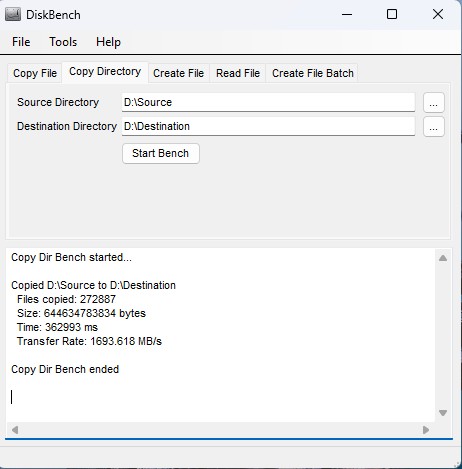Click the 'Size: 644634783834 bytes' line
This screenshot has width=462, height=469.
81,313
